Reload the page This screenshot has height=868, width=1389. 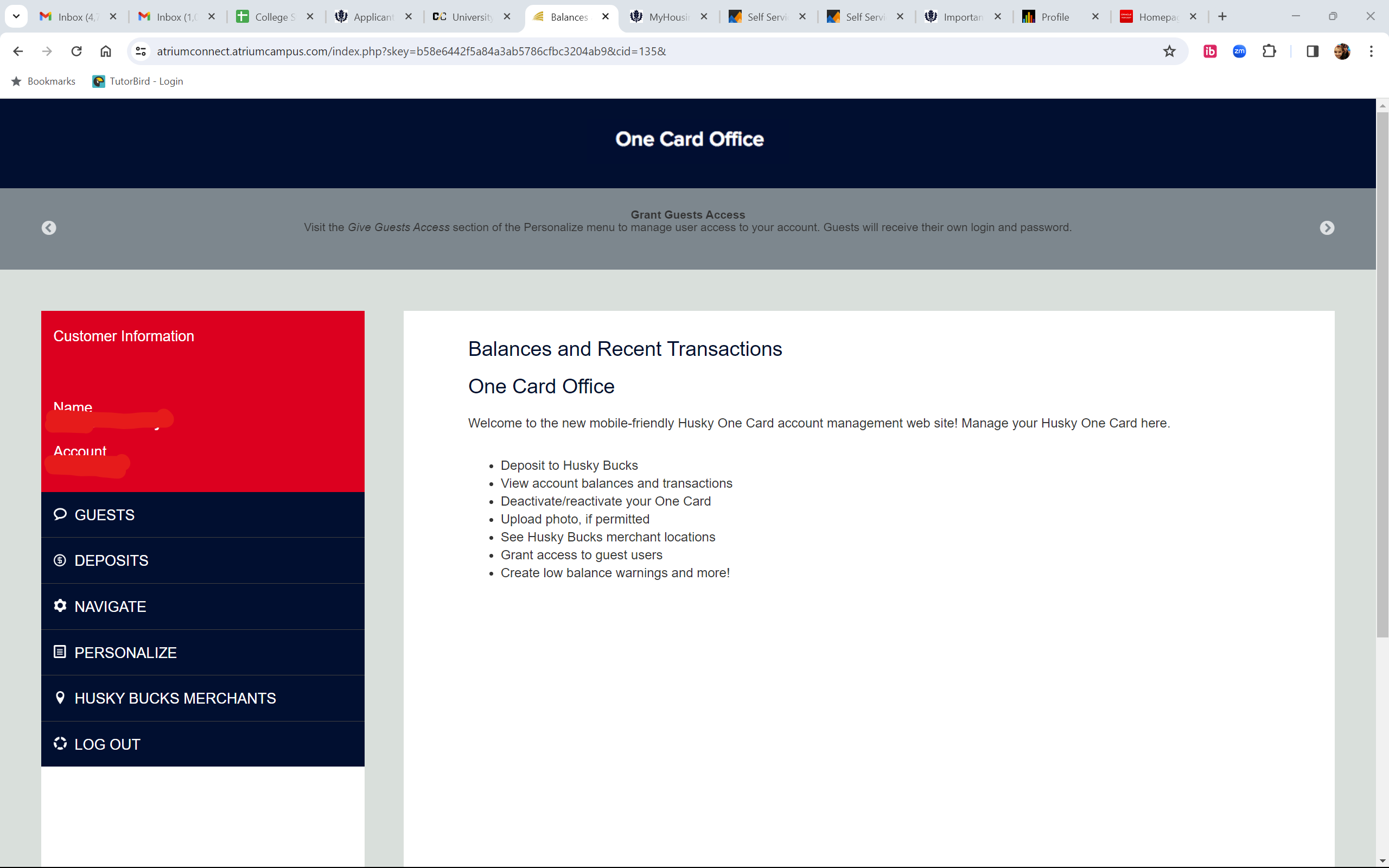click(77, 51)
